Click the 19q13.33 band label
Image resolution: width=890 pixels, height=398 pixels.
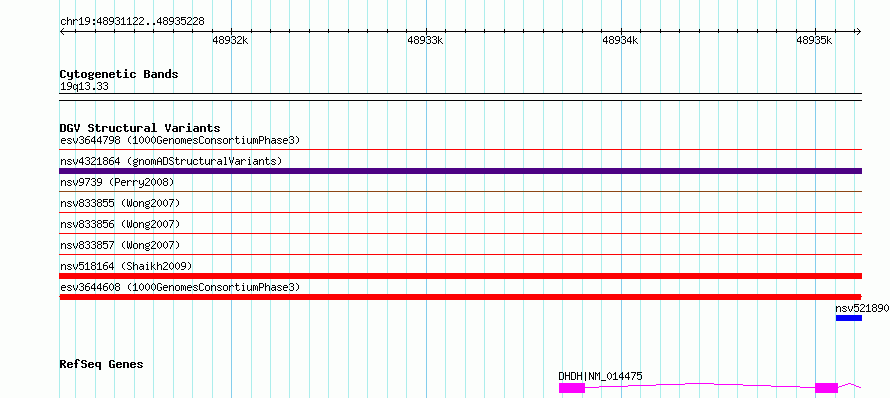(x=84, y=87)
